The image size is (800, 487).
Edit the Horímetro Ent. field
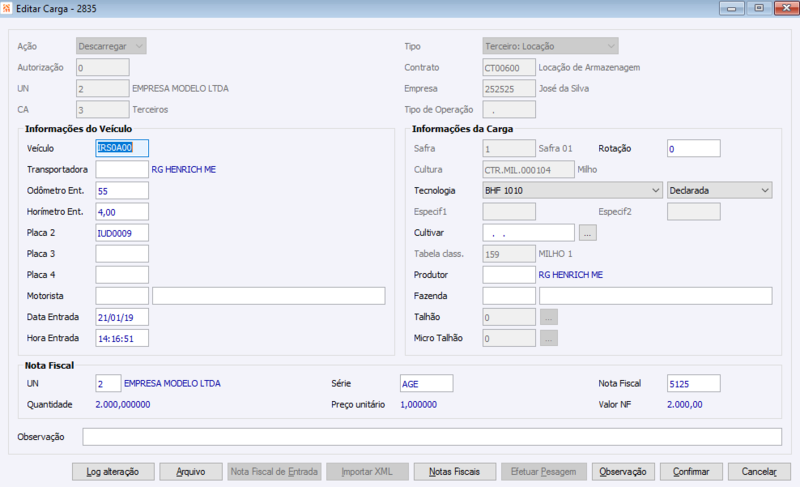tap(122, 212)
